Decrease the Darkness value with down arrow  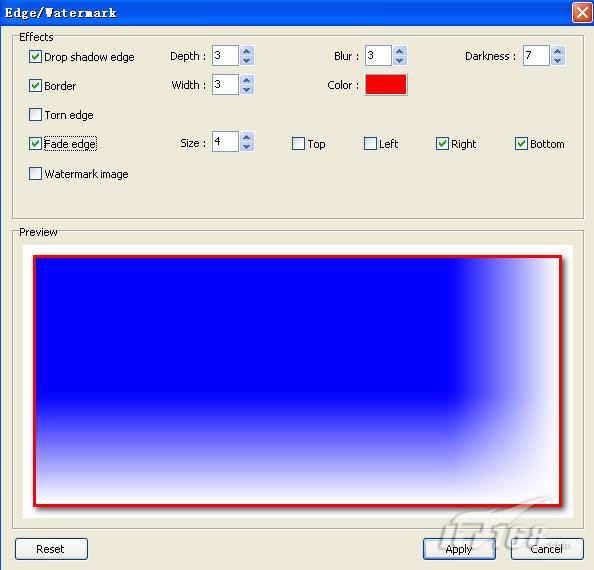tap(558, 61)
